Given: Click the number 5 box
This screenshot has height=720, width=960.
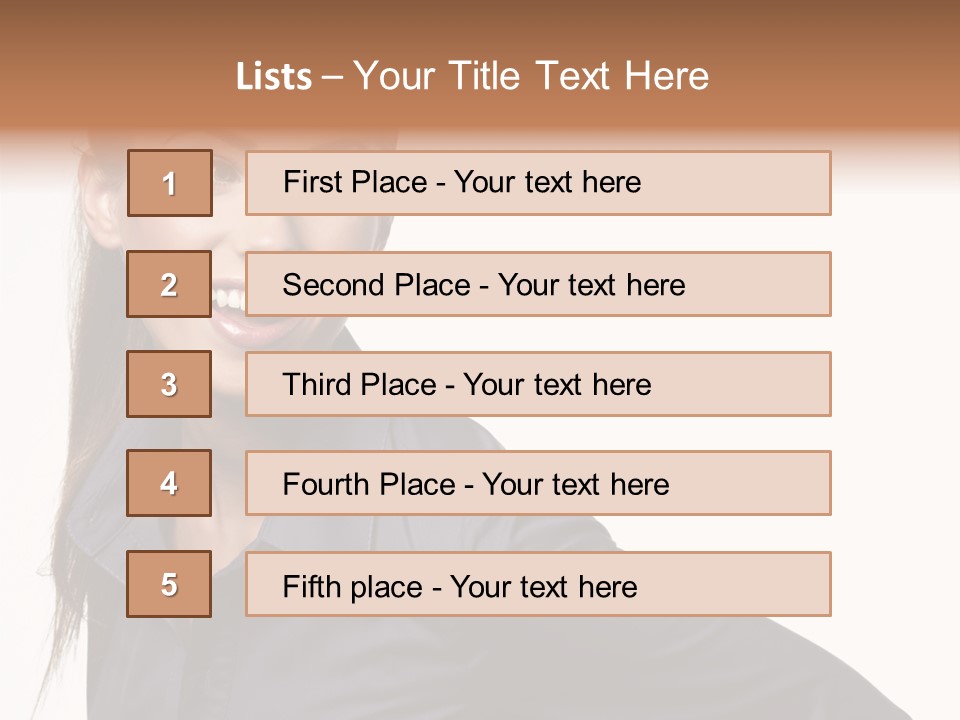Looking at the screenshot, I should point(169,584).
